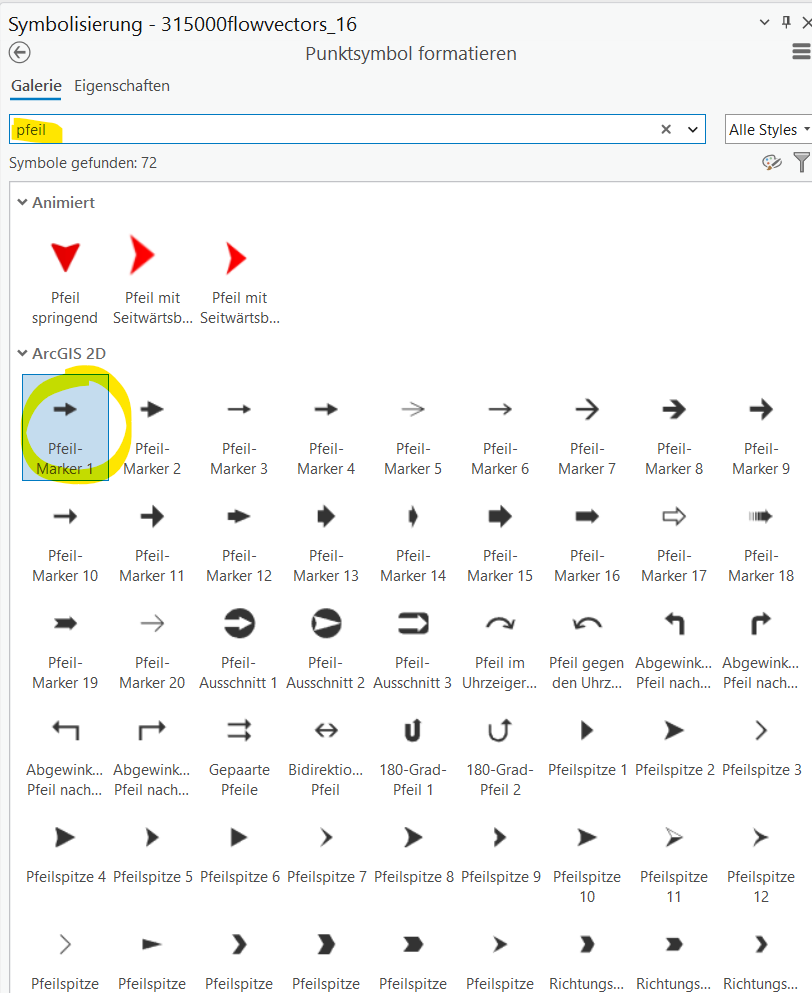Image resolution: width=812 pixels, height=993 pixels.
Task: Open the Alle Styles dropdown
Action: pyautogui.click(x=768, y=129)
